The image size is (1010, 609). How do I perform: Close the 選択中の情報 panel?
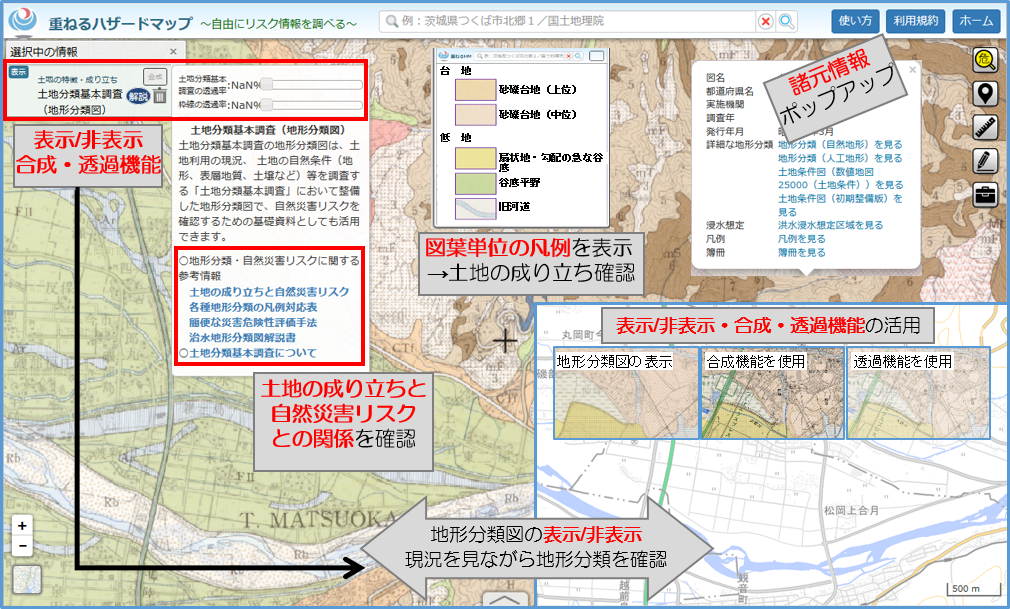[173, 52]
